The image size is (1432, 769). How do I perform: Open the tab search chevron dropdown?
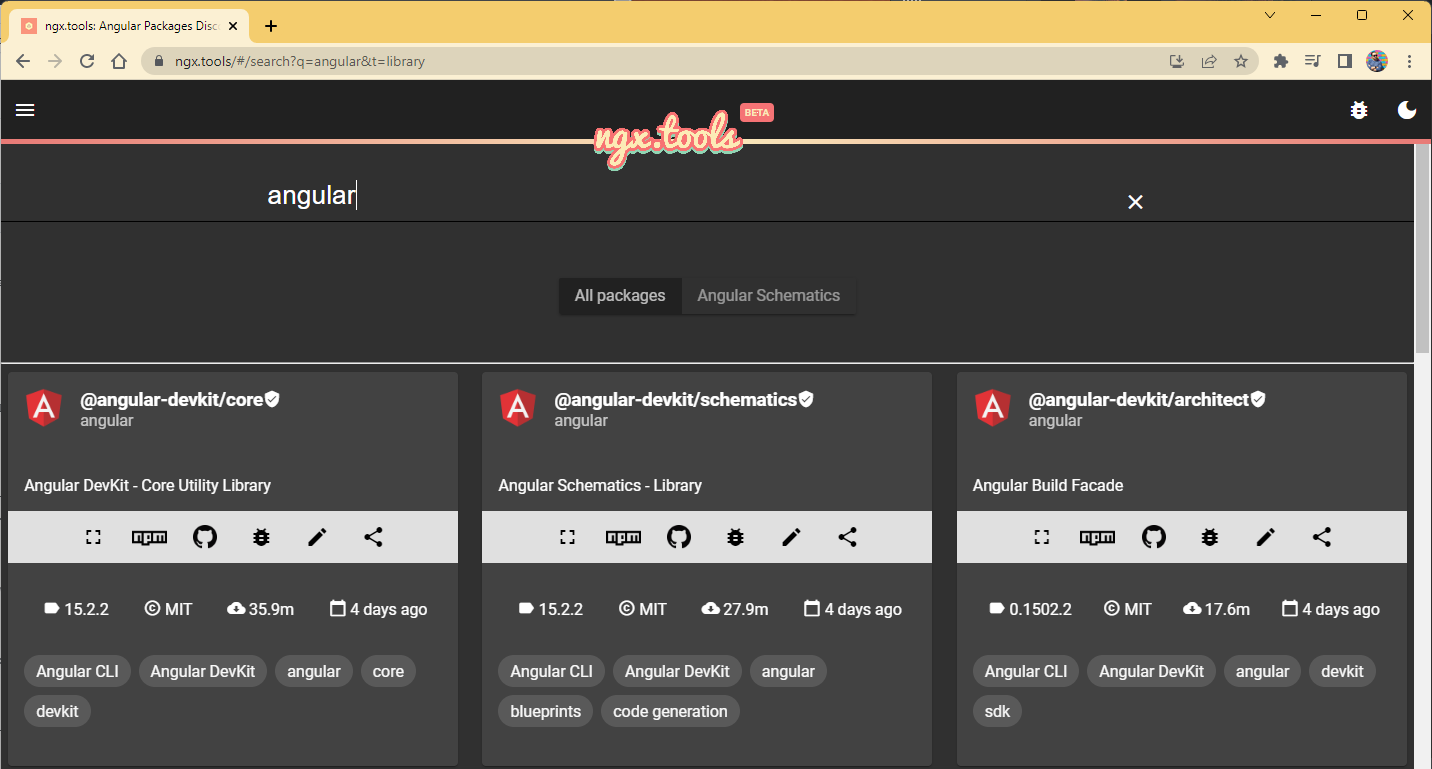1270,15
